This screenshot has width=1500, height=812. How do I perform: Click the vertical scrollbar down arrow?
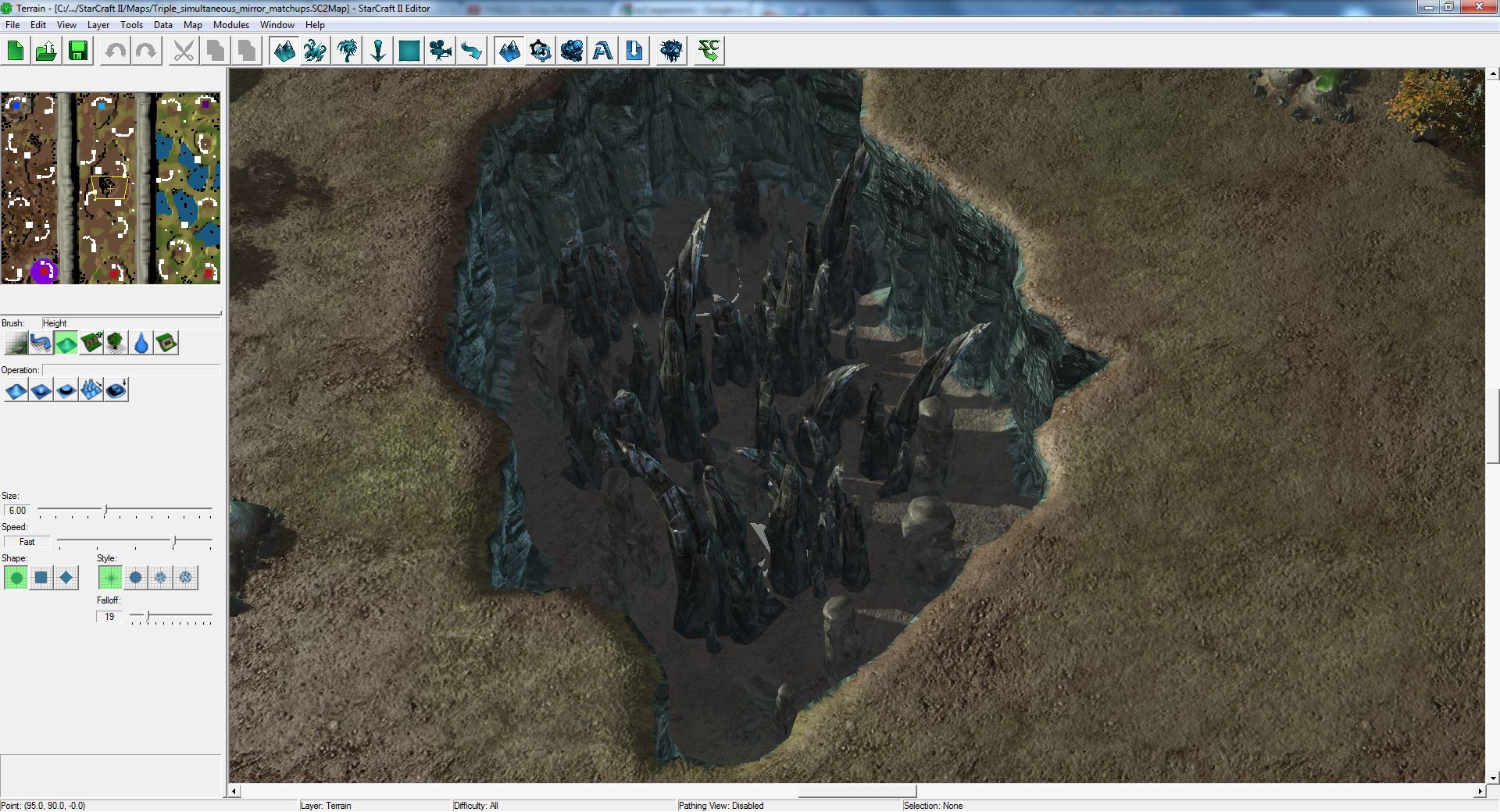click(1493, 778)
